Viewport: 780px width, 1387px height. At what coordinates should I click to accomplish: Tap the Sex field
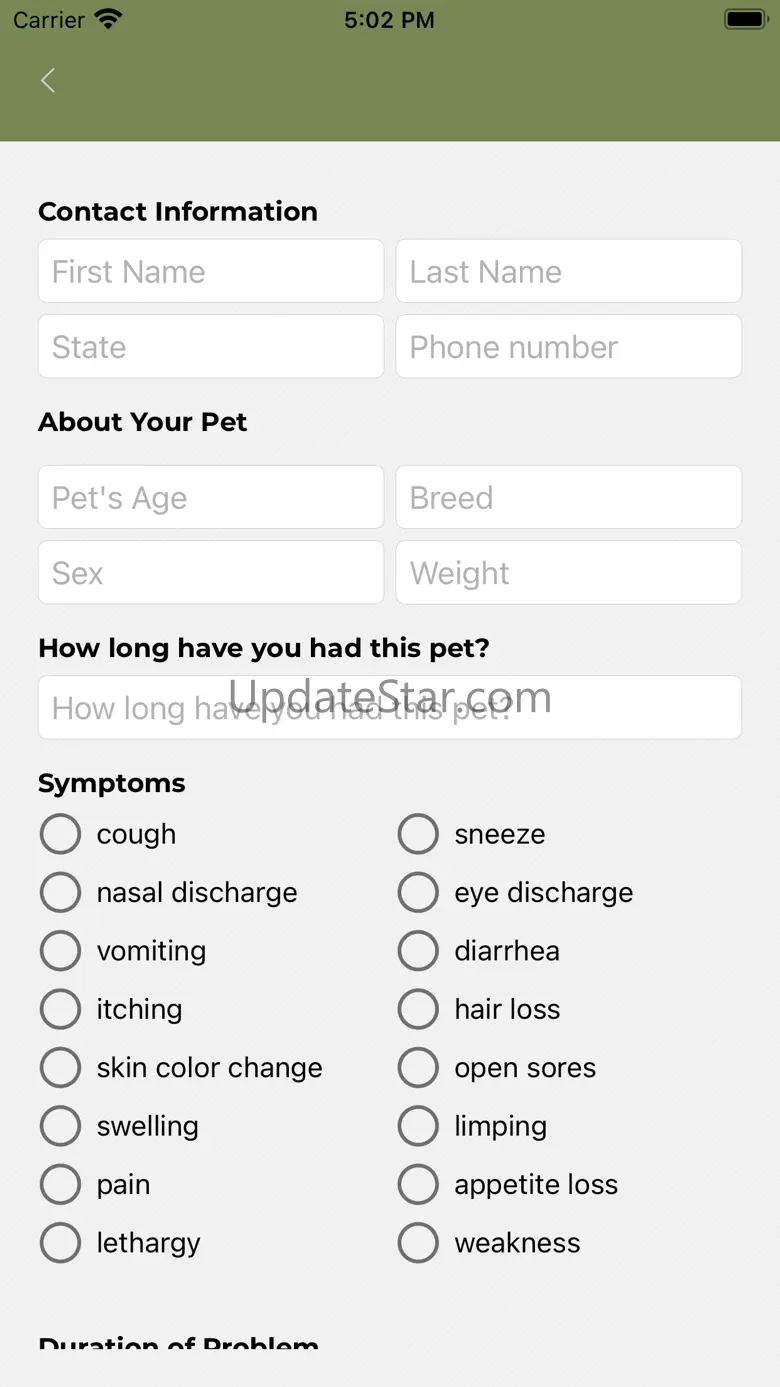[x=211, y=573]
